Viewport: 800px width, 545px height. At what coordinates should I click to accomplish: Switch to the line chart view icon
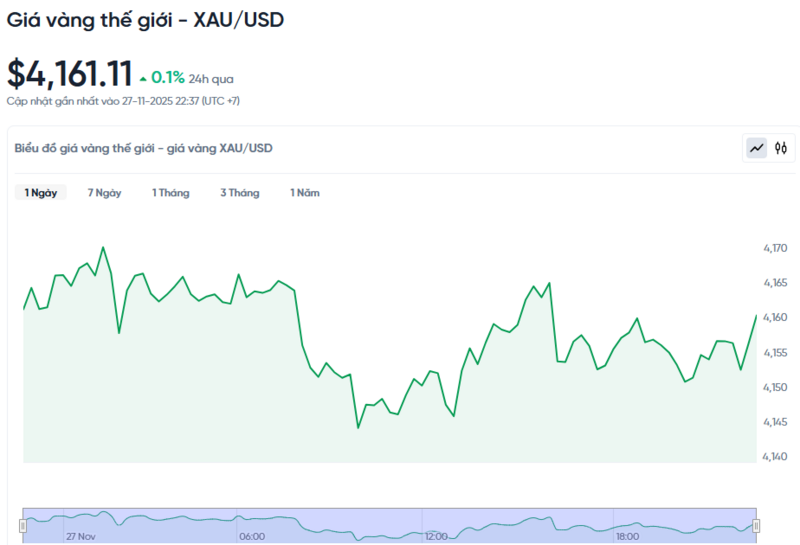757,149
